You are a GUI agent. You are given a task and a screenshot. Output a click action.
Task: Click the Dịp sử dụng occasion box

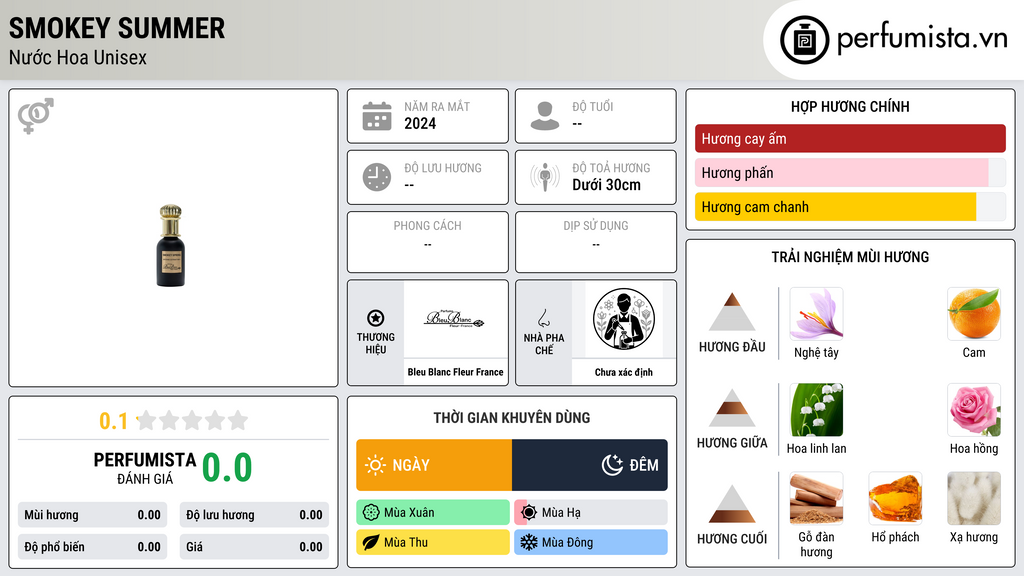[x=596, y=242]
